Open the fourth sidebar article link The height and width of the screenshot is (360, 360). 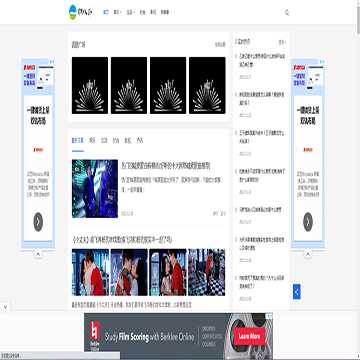[262, 175]
